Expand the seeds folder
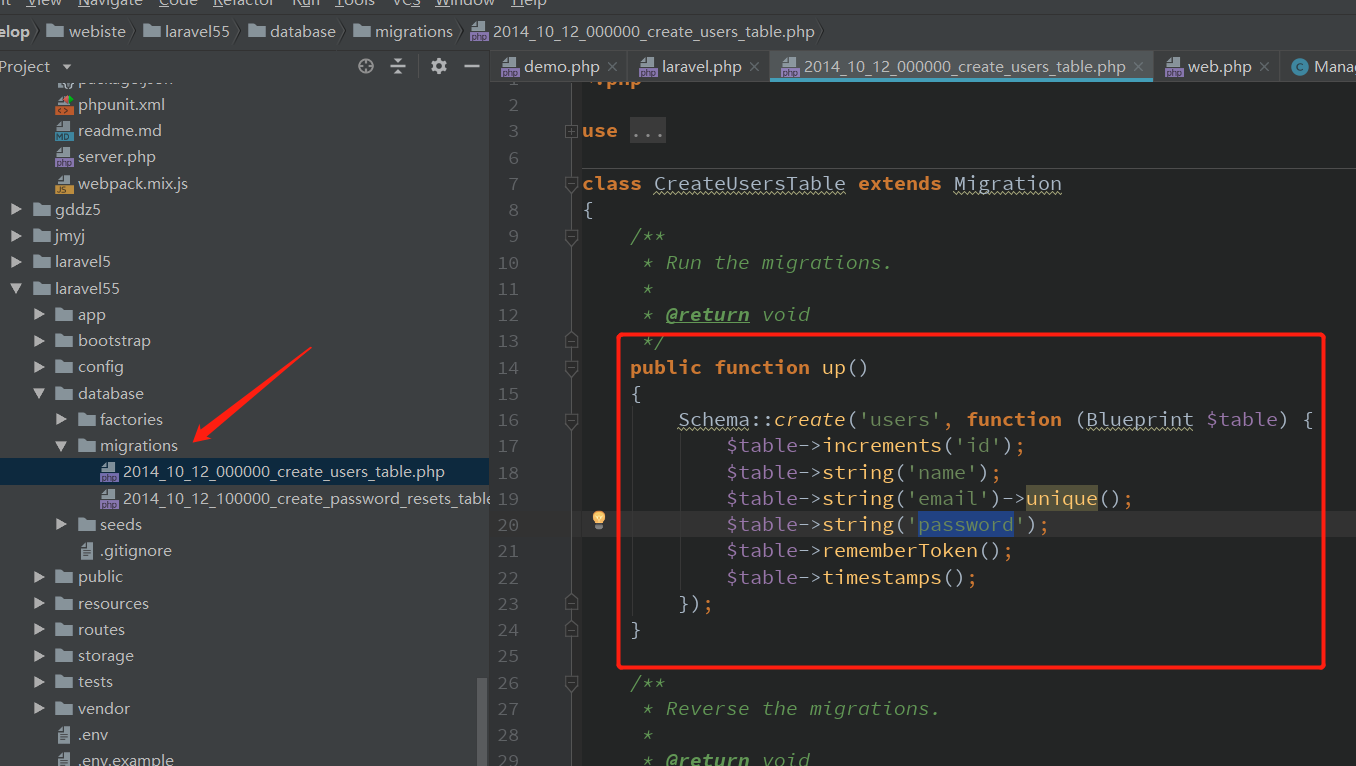Screen dimensions: 1356x766 click(x=61, y=525)
